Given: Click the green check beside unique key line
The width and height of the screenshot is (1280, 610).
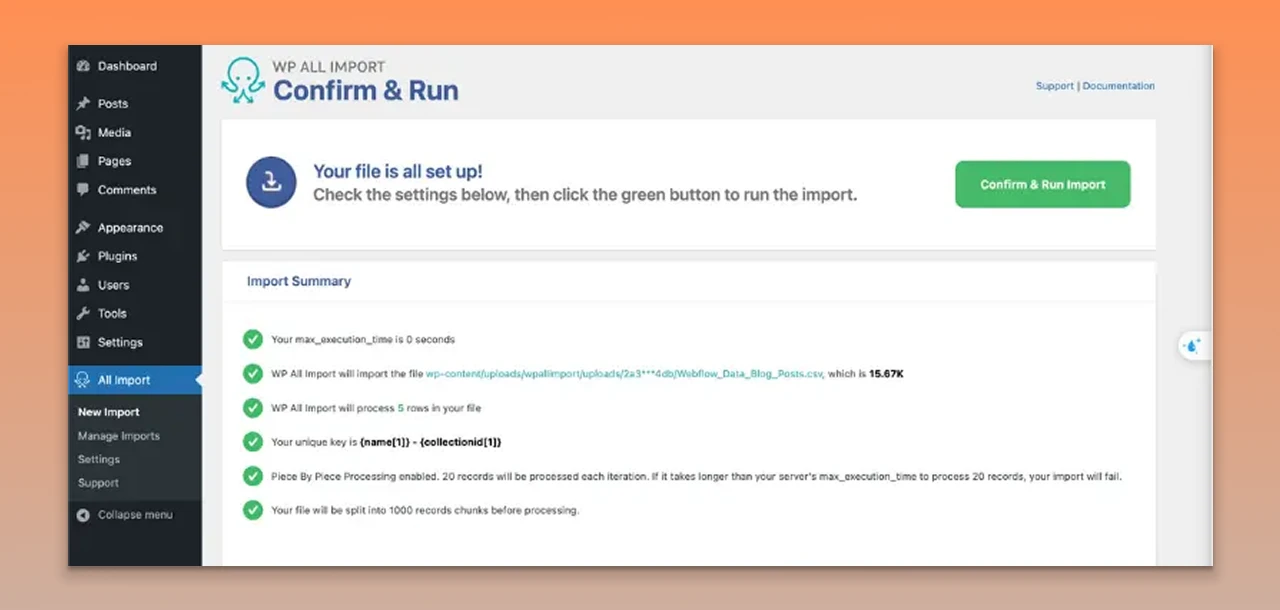Looking at the screenshot, I should point(253,441).
